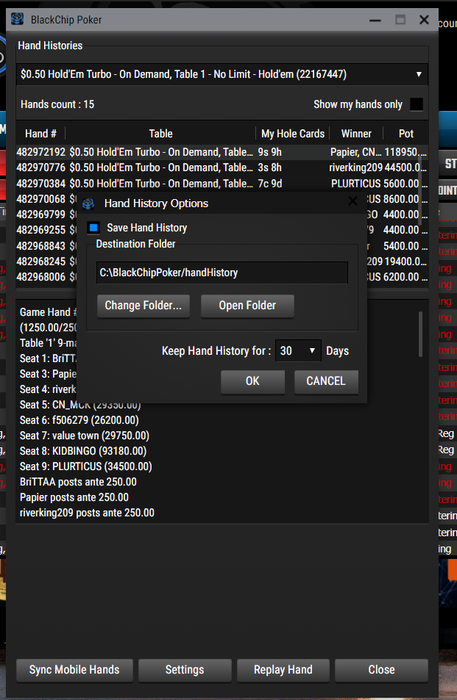This screenshot has height=700, width=457.
Task: Sort by My Hole Cards column header
Action: pyautogui.click(x=293, y=133)
